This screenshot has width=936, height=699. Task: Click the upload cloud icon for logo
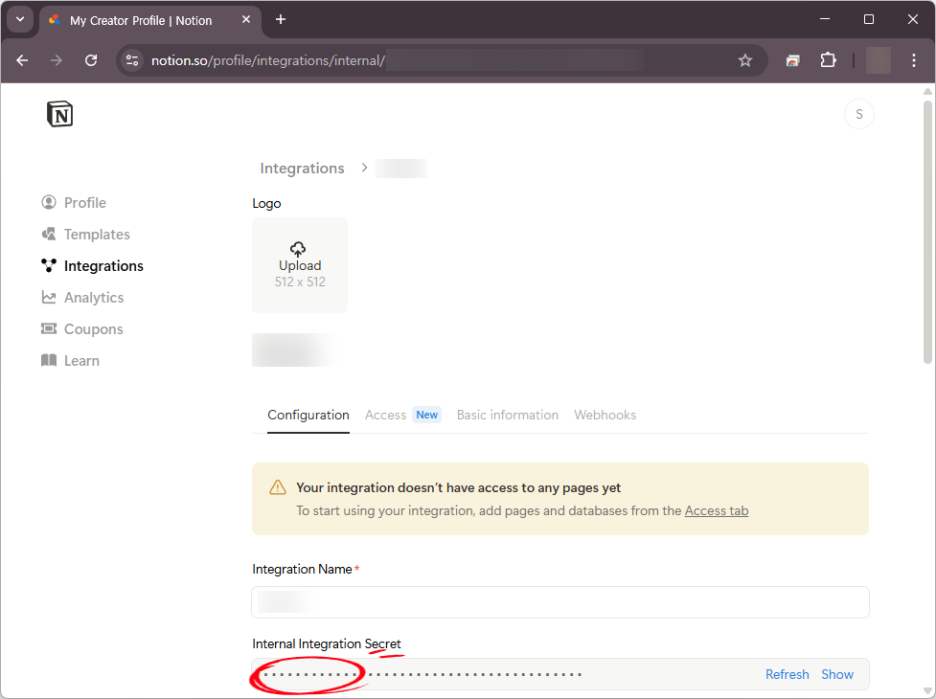(298, 248)
